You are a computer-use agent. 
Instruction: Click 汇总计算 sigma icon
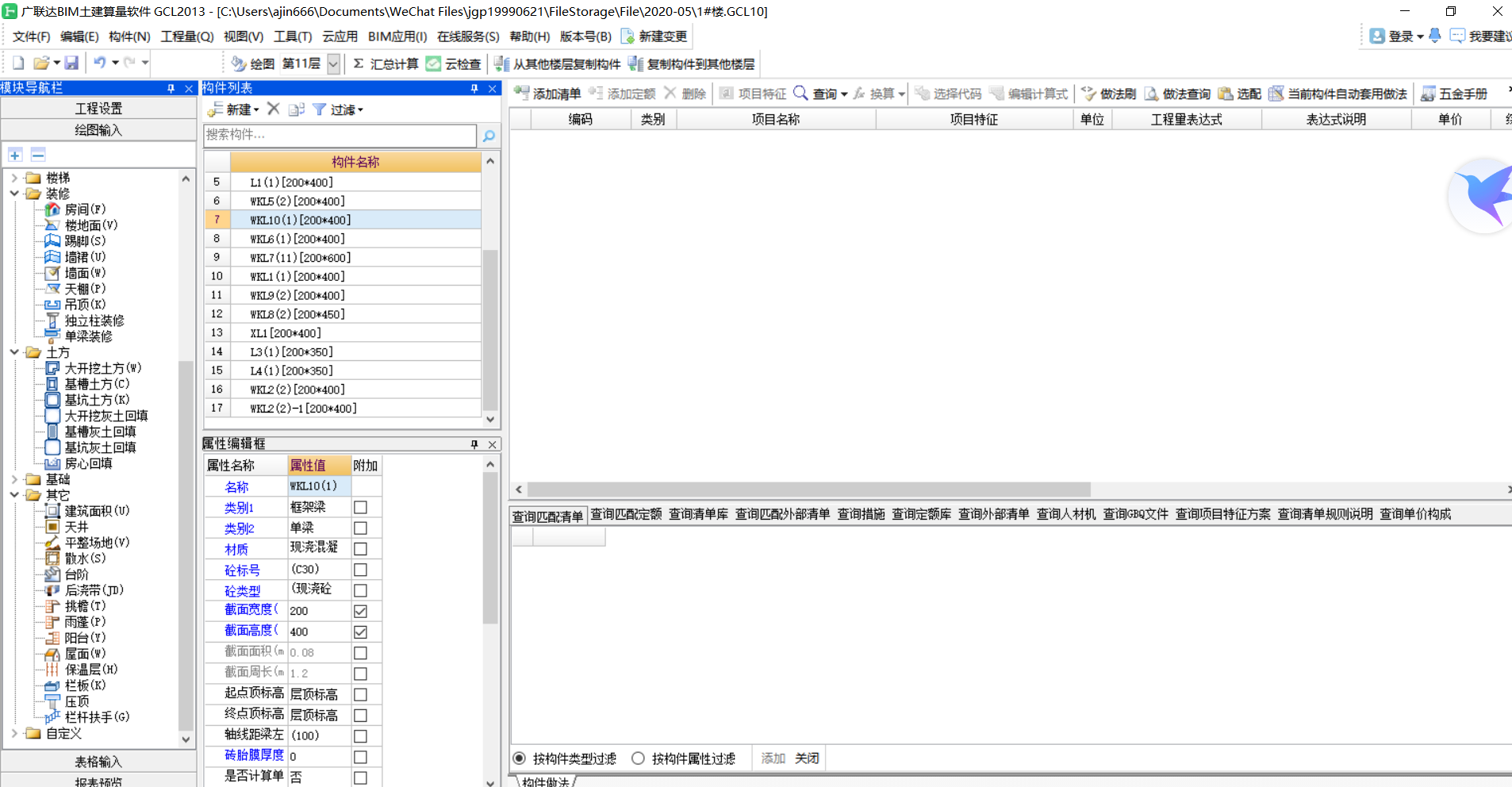click(359, 63)
